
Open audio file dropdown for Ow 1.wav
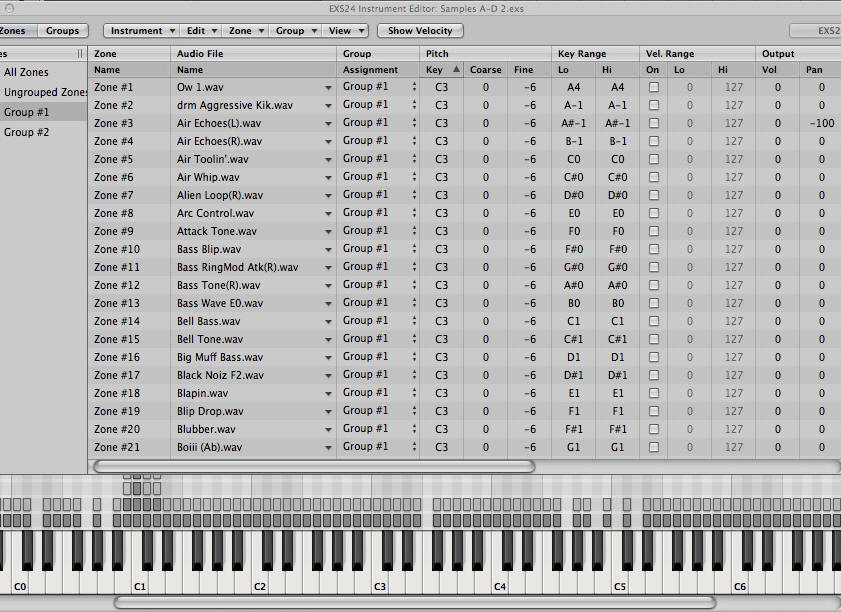click(x=328, y=88)
